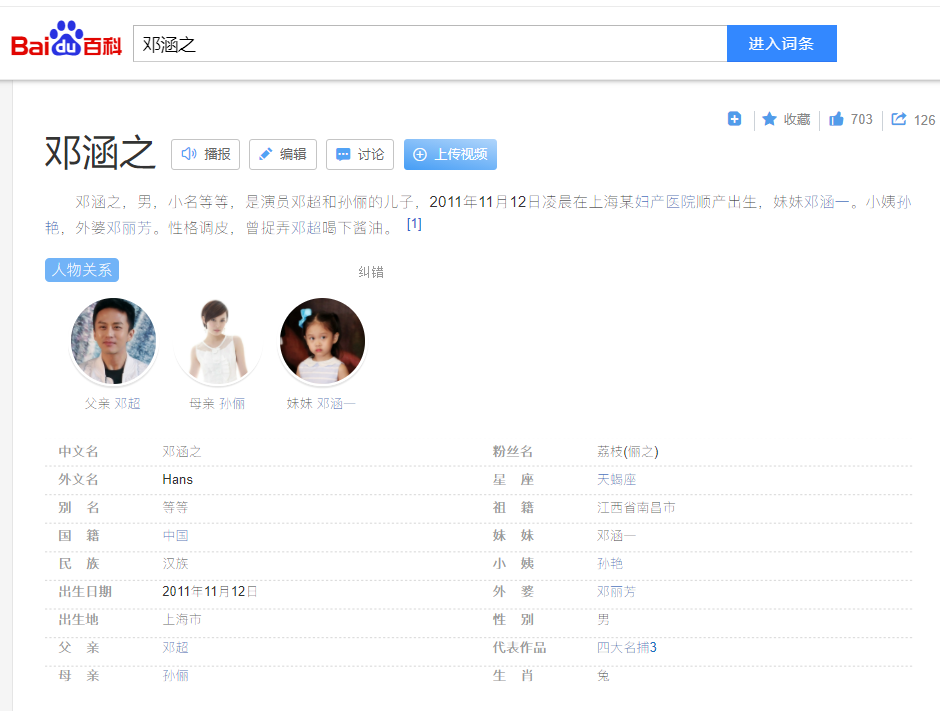
Task: Click the Baidu Baike logo
Action: pyautogui.click(x=66, y=42)
